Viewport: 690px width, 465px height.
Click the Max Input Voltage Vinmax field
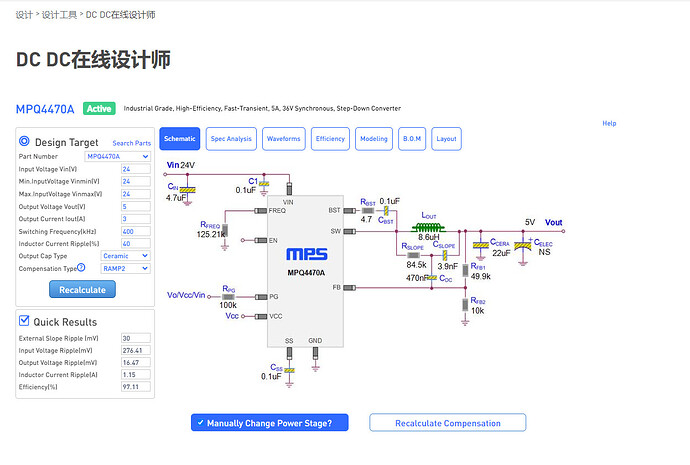136,194
